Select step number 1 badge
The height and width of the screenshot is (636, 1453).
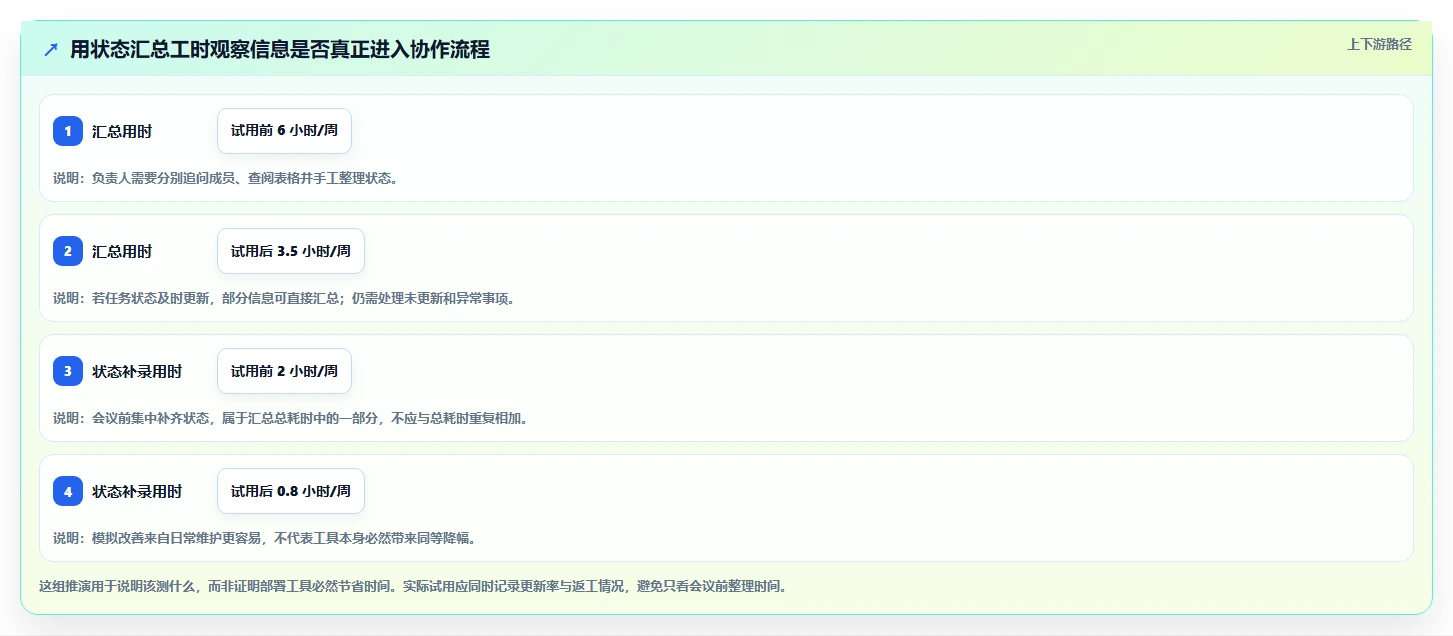[68, 131]
